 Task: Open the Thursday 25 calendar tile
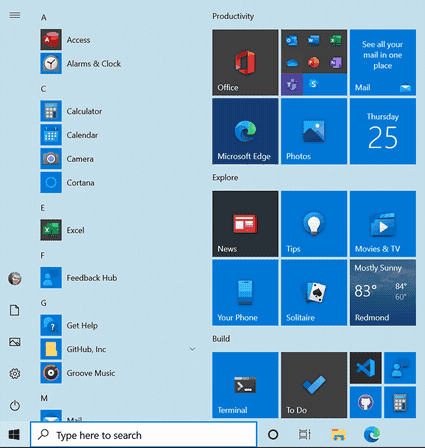(383, 131)
